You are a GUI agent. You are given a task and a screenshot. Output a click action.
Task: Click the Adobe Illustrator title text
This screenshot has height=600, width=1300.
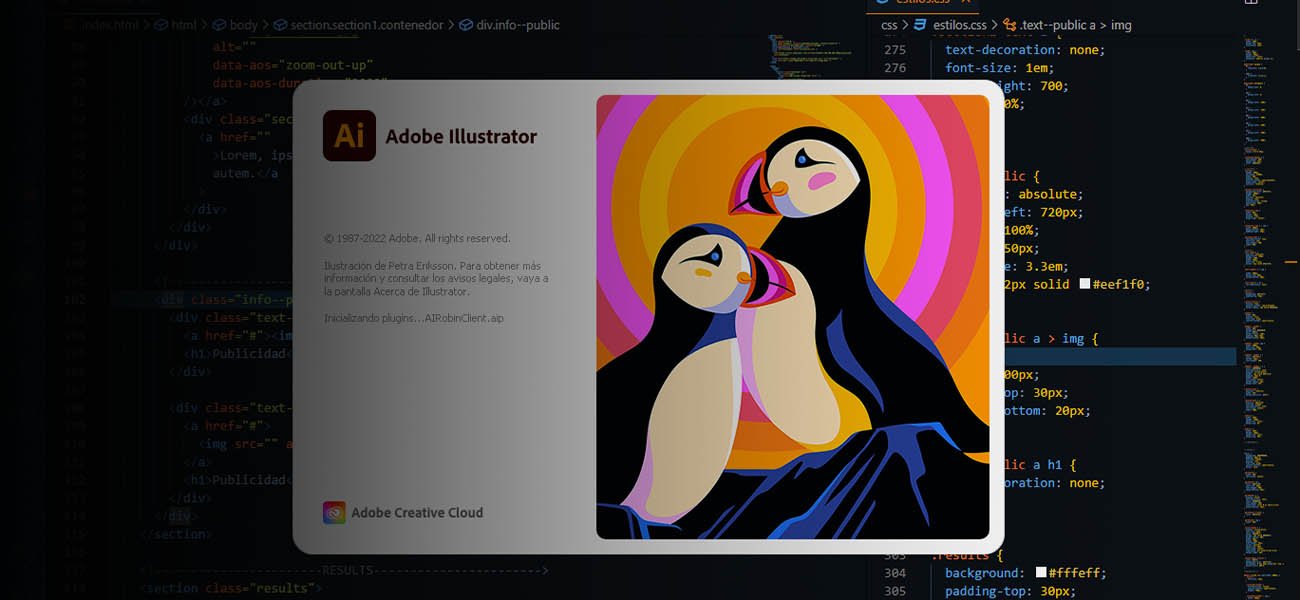[x=461, y=137]
